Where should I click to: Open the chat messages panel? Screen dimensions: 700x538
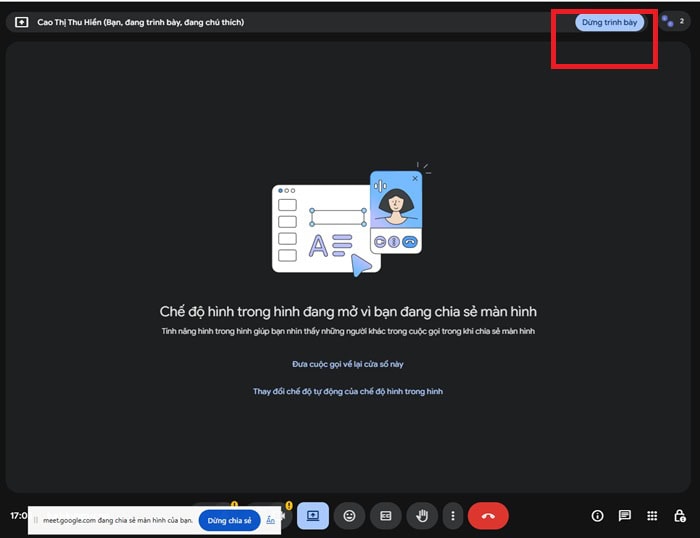coord(625,516)
